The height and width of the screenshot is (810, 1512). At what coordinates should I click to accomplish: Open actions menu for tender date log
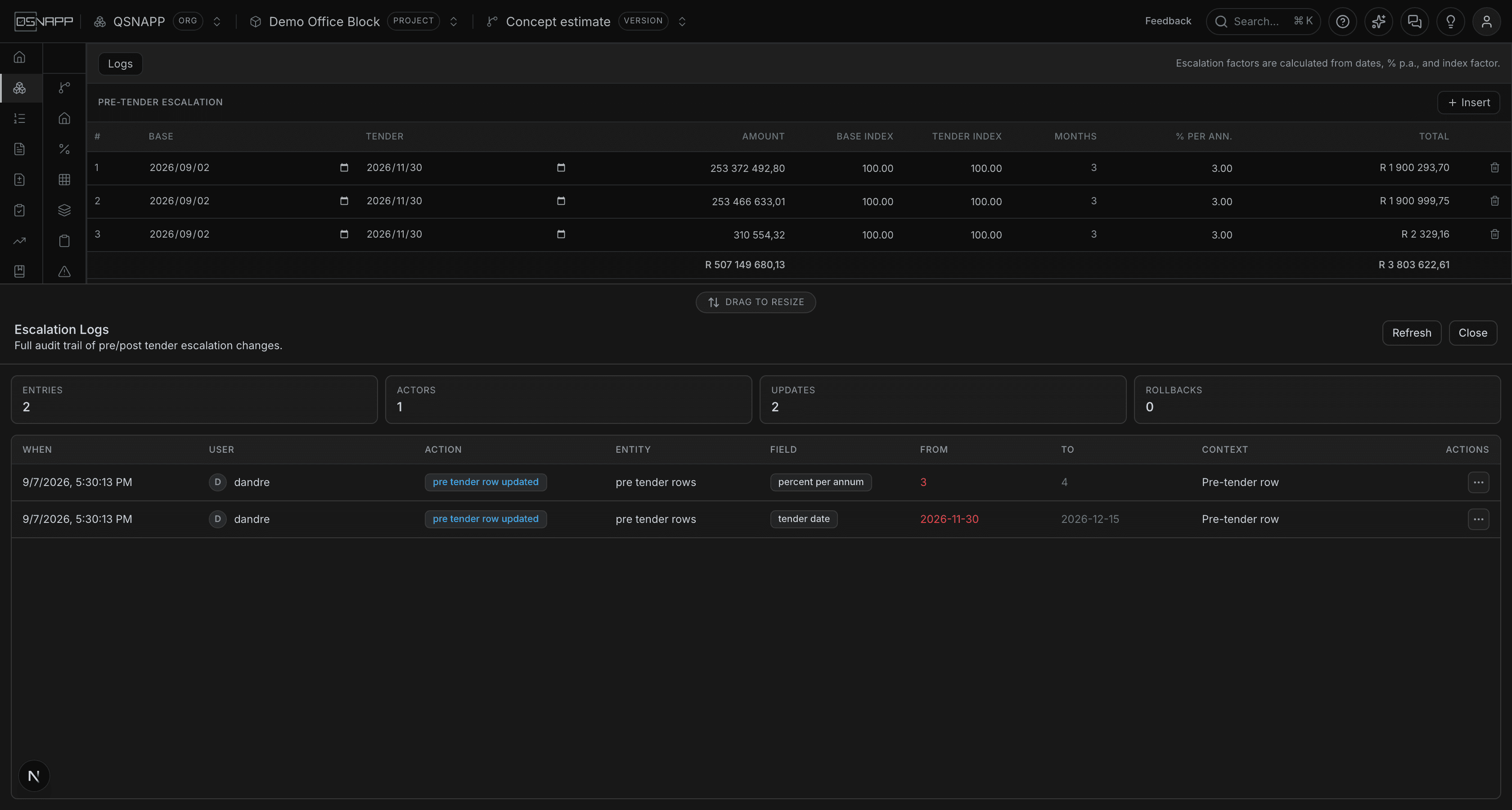coord(1478,519)
